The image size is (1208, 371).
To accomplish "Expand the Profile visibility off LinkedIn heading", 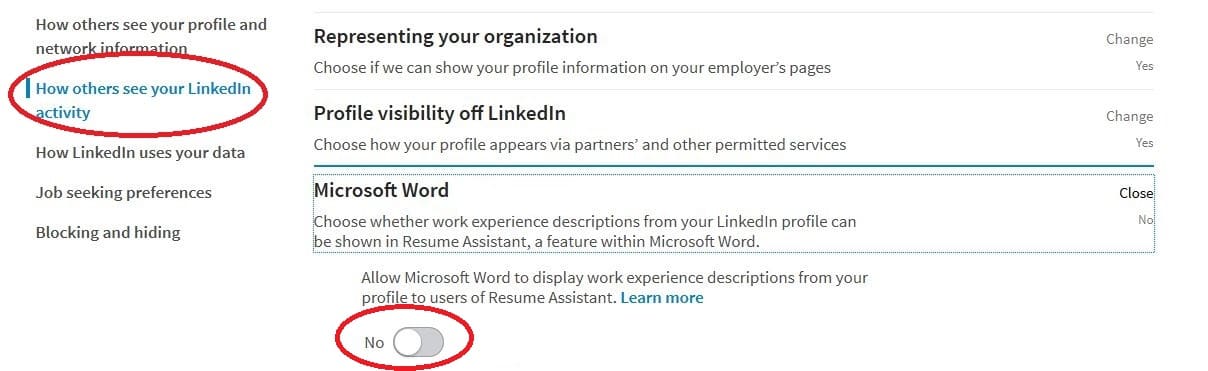I will [x=440, y=114].
